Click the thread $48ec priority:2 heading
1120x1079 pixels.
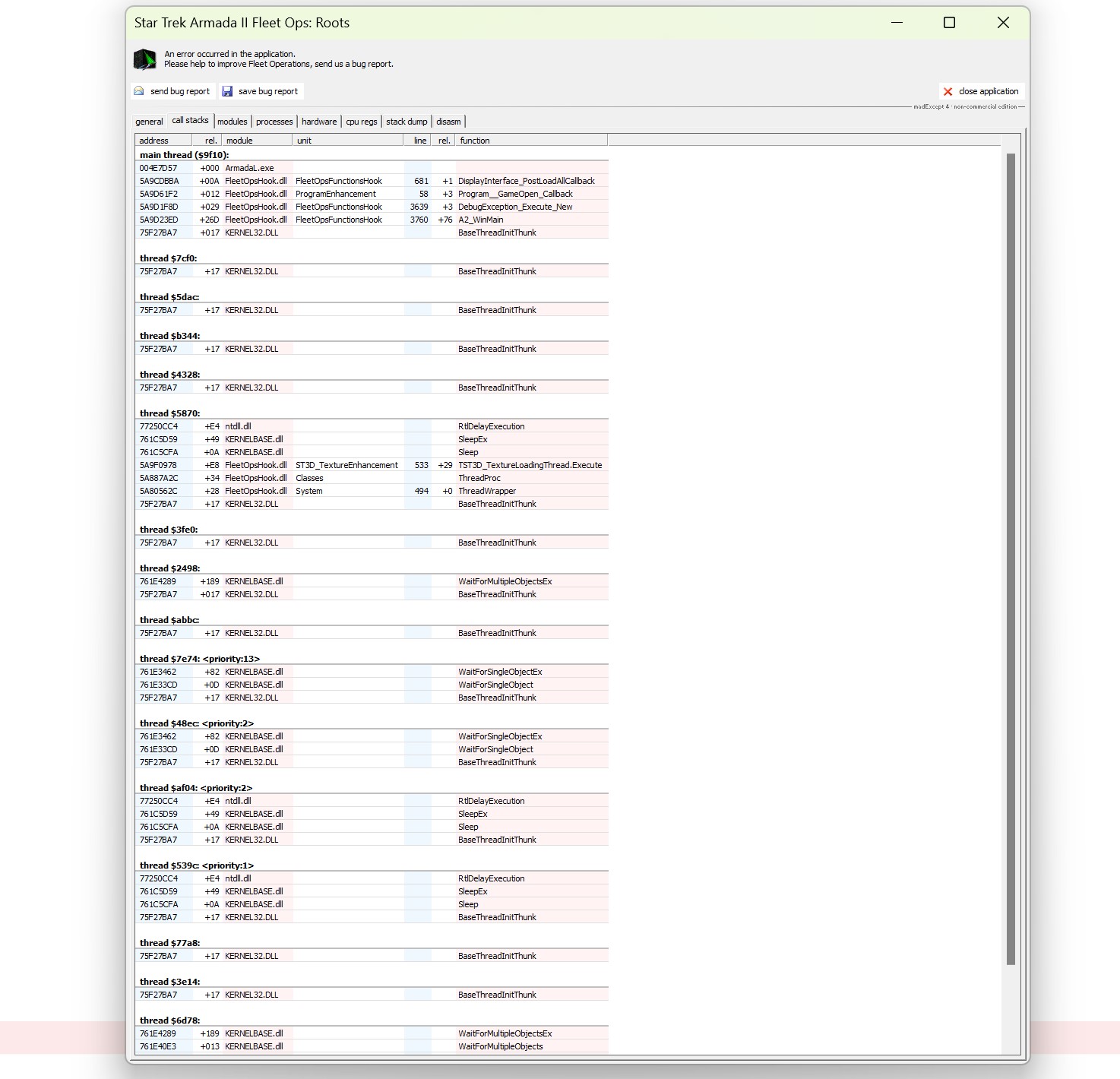click(196, 723)
